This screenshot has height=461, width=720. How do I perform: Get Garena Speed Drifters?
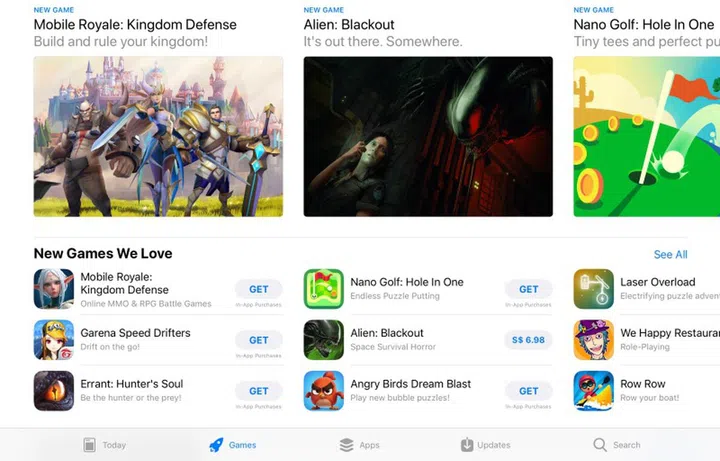click(259, 340)
